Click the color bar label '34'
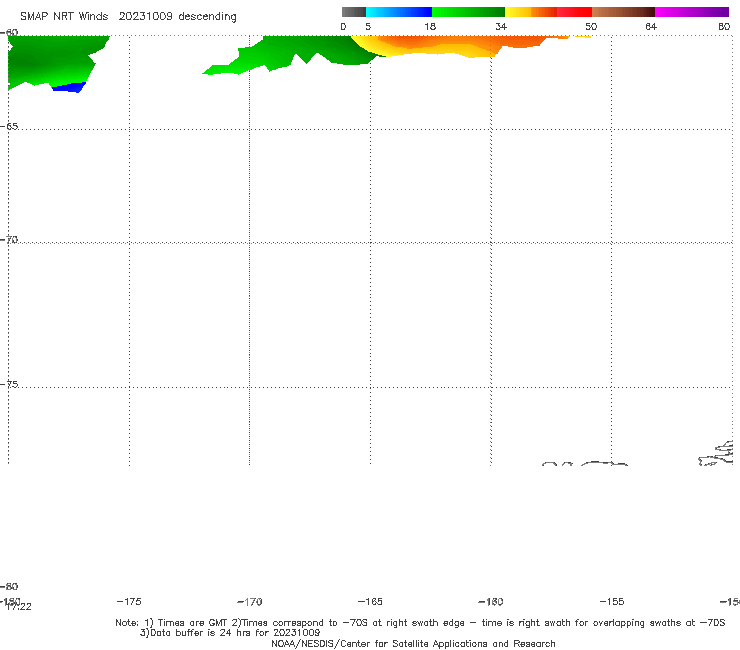Viewport: 740px width, 650px height. [501, 26]
